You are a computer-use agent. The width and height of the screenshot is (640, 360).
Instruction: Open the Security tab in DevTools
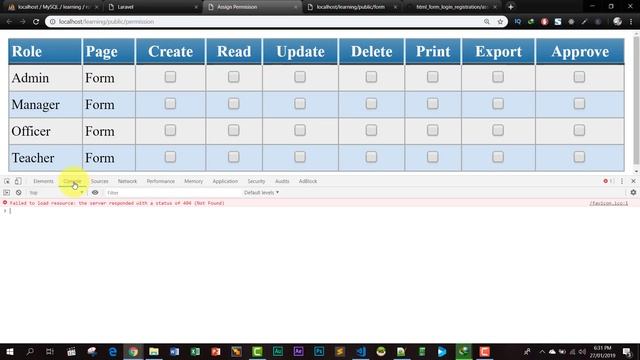[256, 181]
